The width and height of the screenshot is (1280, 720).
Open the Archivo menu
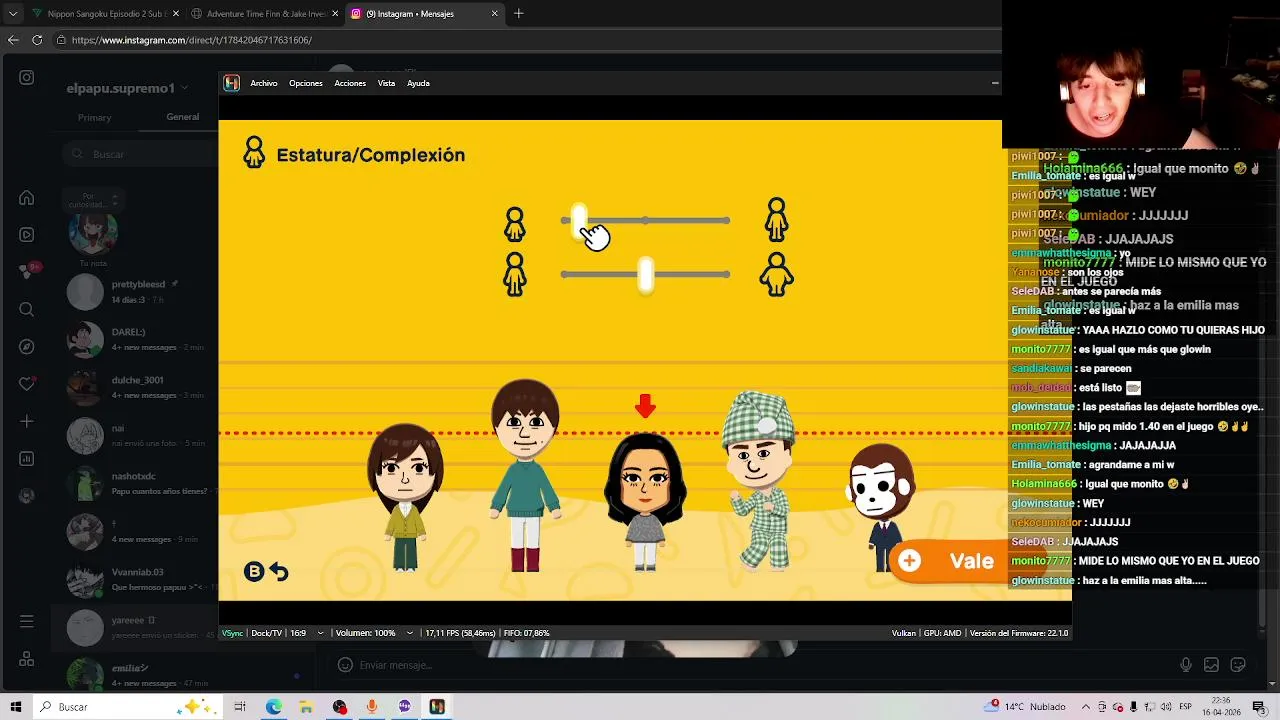point(264,83)
